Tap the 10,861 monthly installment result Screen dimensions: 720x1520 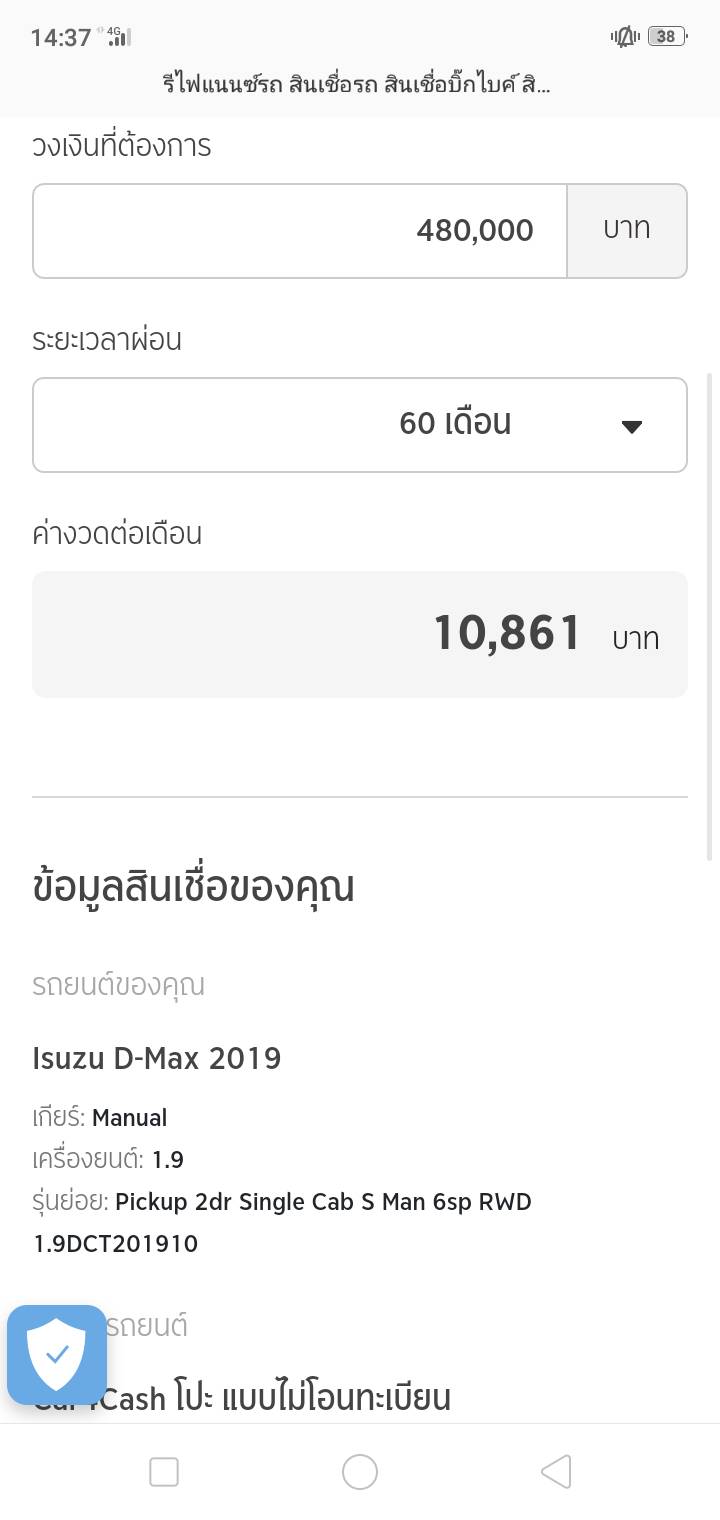click(508, 634)
